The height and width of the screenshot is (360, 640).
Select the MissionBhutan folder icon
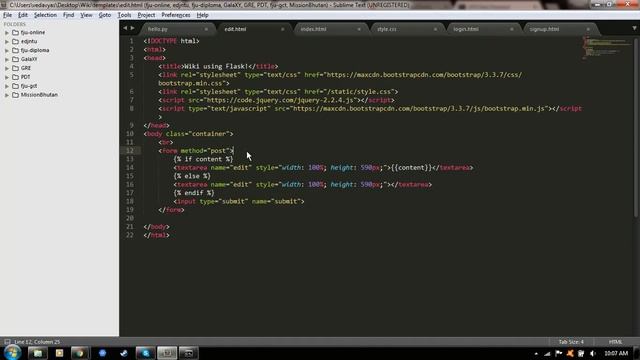click(x=16, y=95)
